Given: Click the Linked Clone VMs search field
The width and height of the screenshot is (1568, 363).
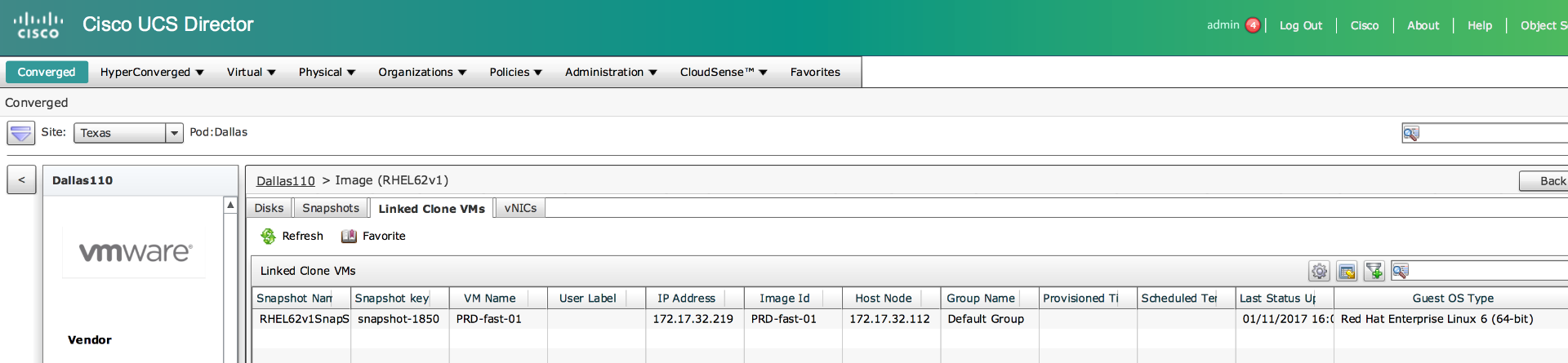Looking at the screenshot, I should pos(1489,271).
